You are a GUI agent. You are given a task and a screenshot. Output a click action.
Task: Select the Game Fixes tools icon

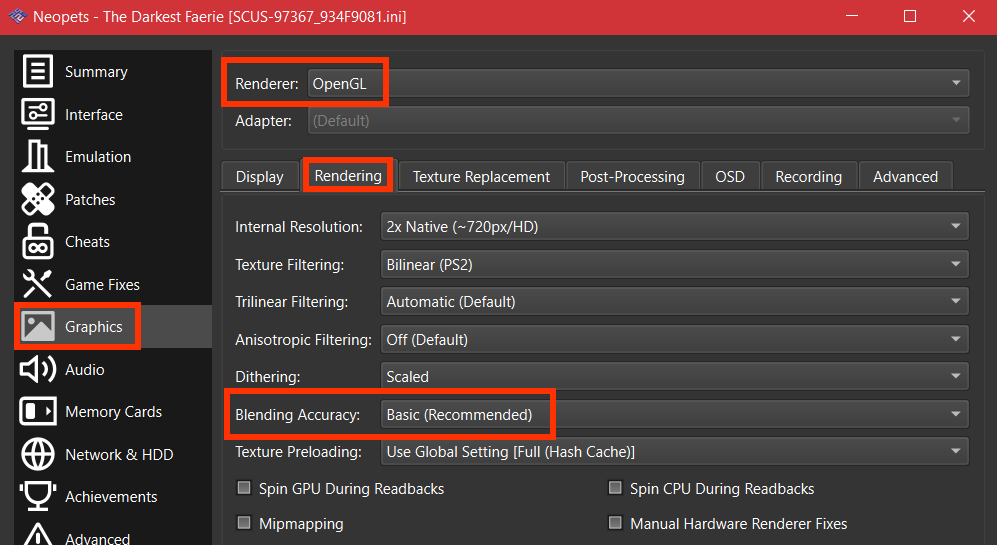[x=38, y=284]
